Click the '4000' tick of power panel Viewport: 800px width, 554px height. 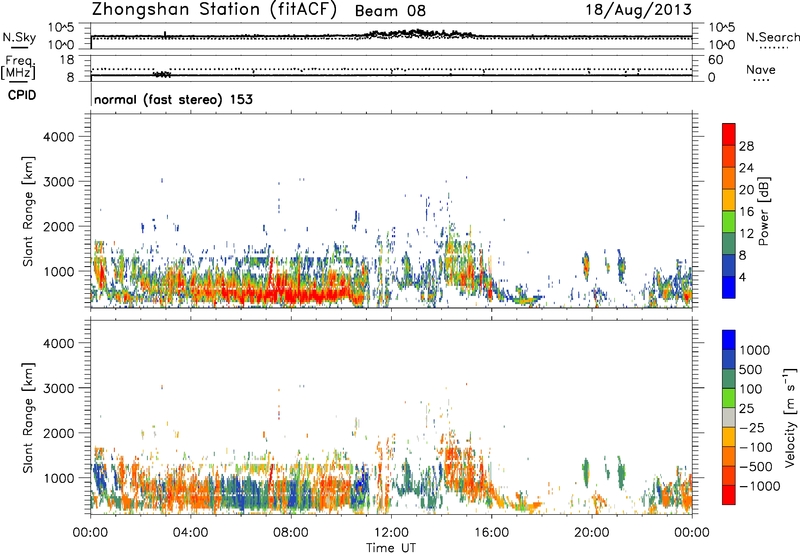click(58, 137)
